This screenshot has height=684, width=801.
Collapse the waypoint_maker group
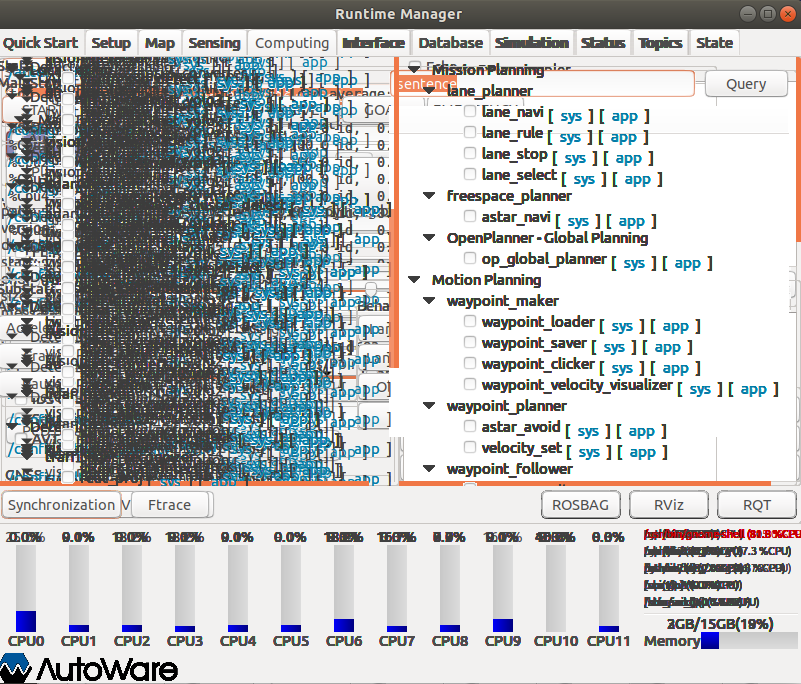click(429, 300)
